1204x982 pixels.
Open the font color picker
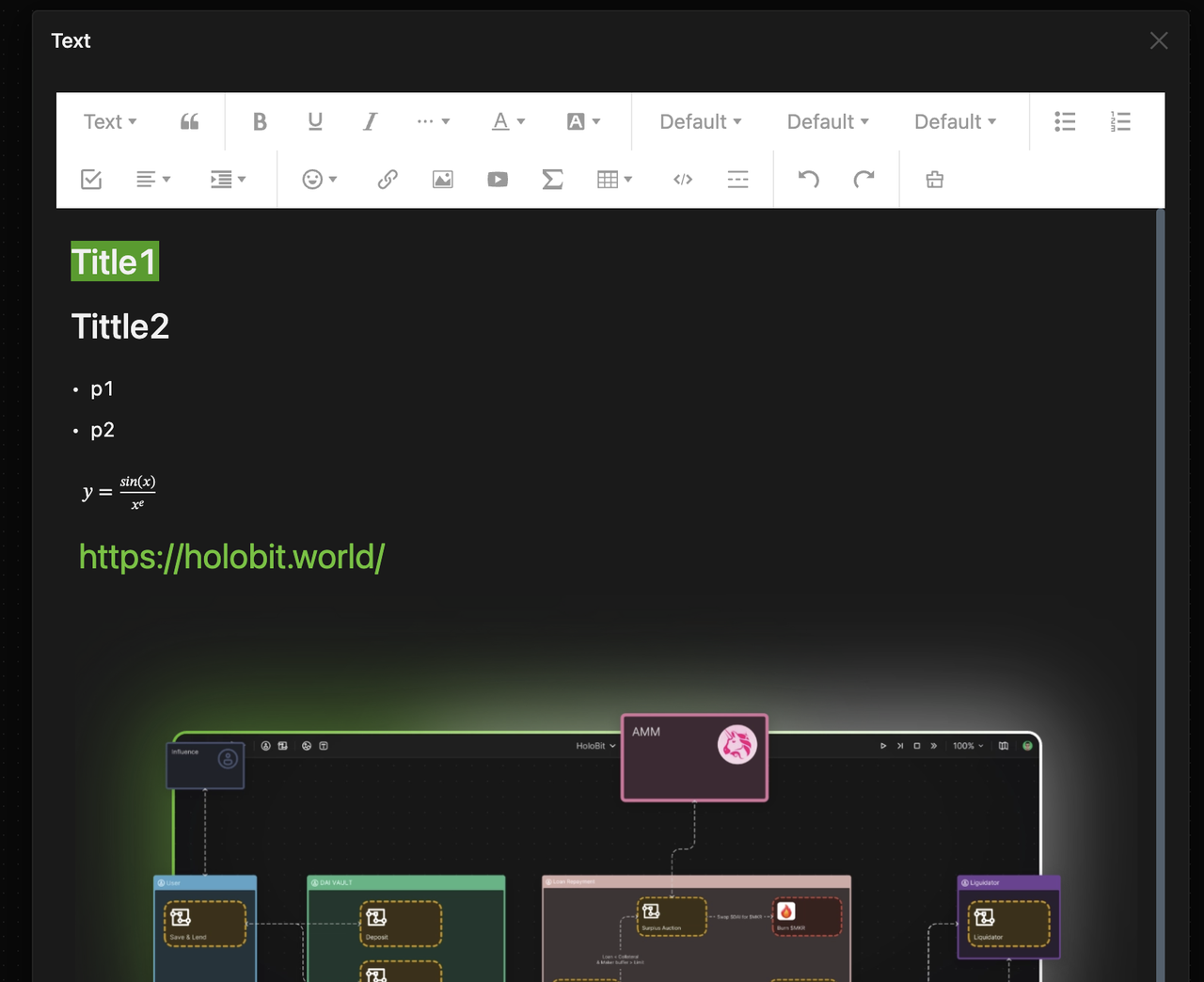click(x=508, y=121)
